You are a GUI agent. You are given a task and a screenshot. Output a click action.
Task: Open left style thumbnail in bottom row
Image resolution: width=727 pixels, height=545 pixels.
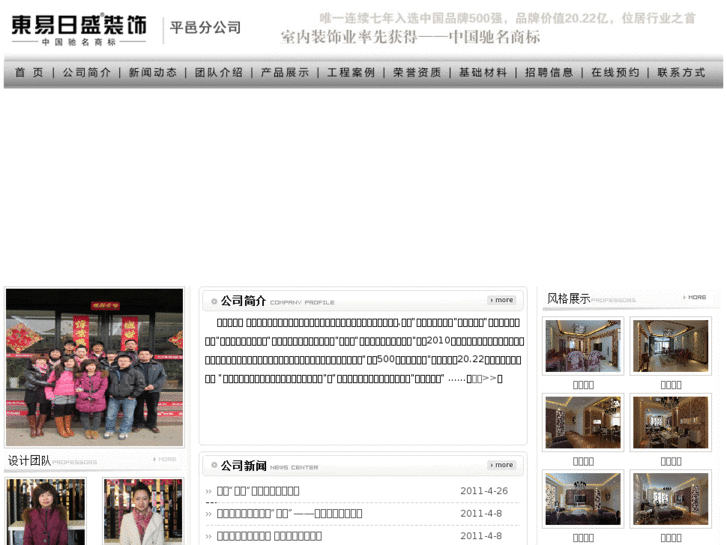(583, 499)
